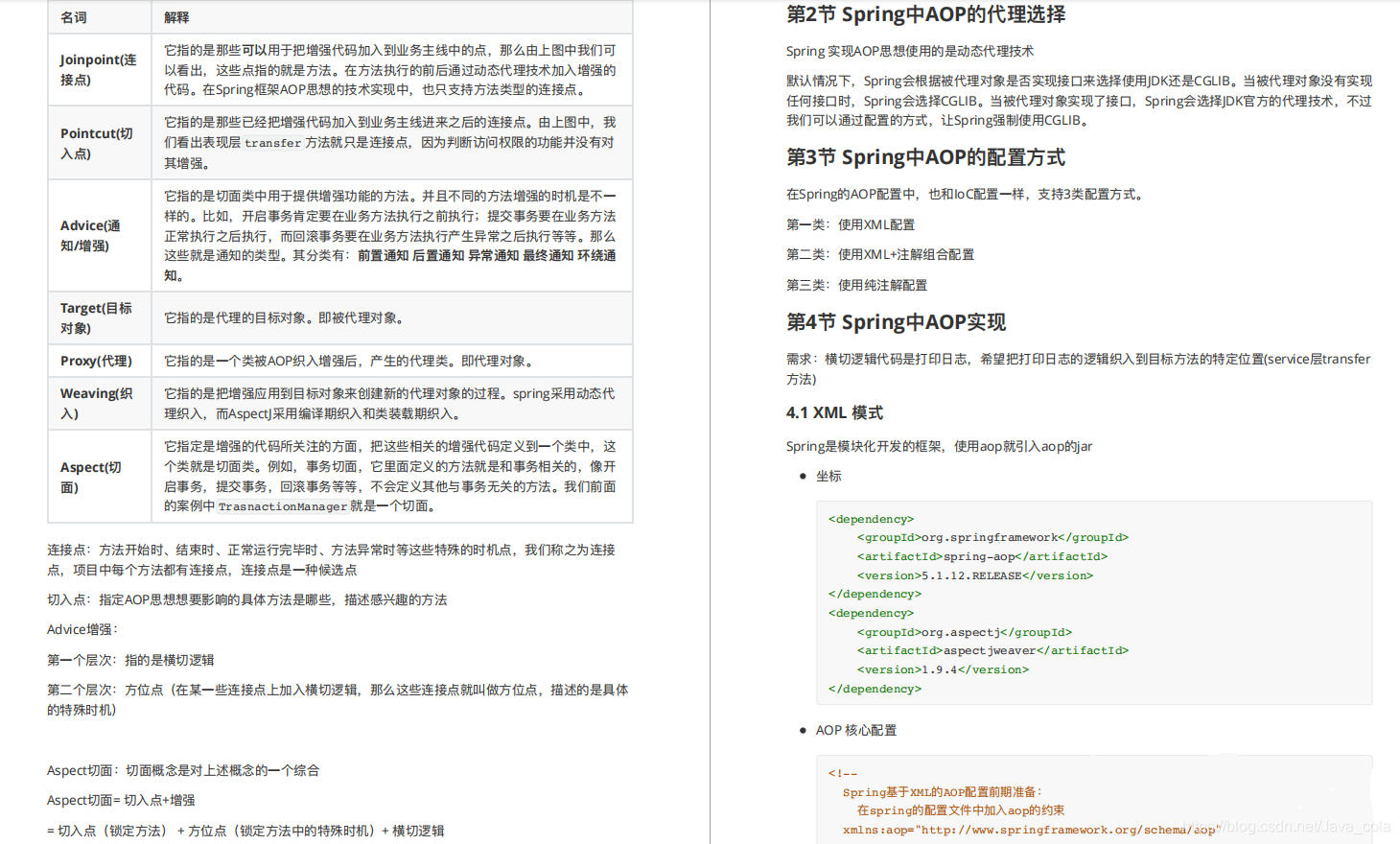1400x844 pixels.
Task: Click code line with artifactId 'aspectjweaver'
Action: click(x=992, y=650)
